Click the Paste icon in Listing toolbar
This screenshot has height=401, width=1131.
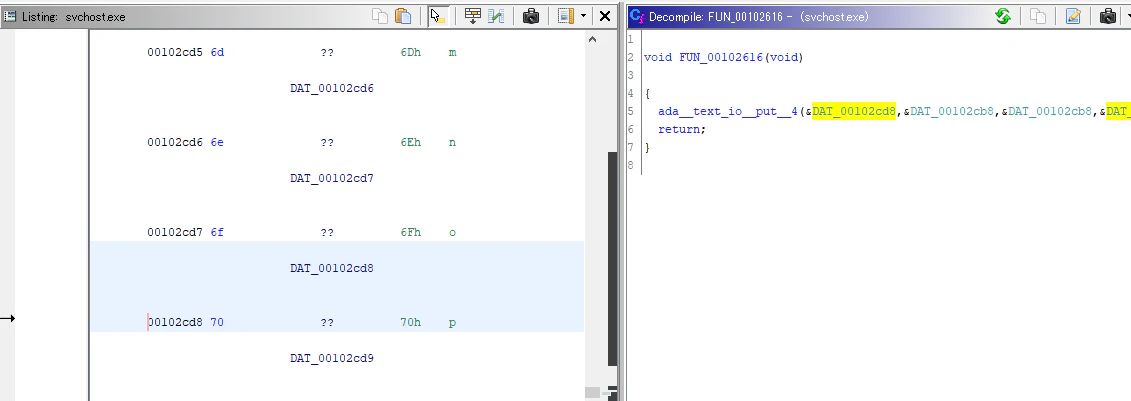[403, 16]
